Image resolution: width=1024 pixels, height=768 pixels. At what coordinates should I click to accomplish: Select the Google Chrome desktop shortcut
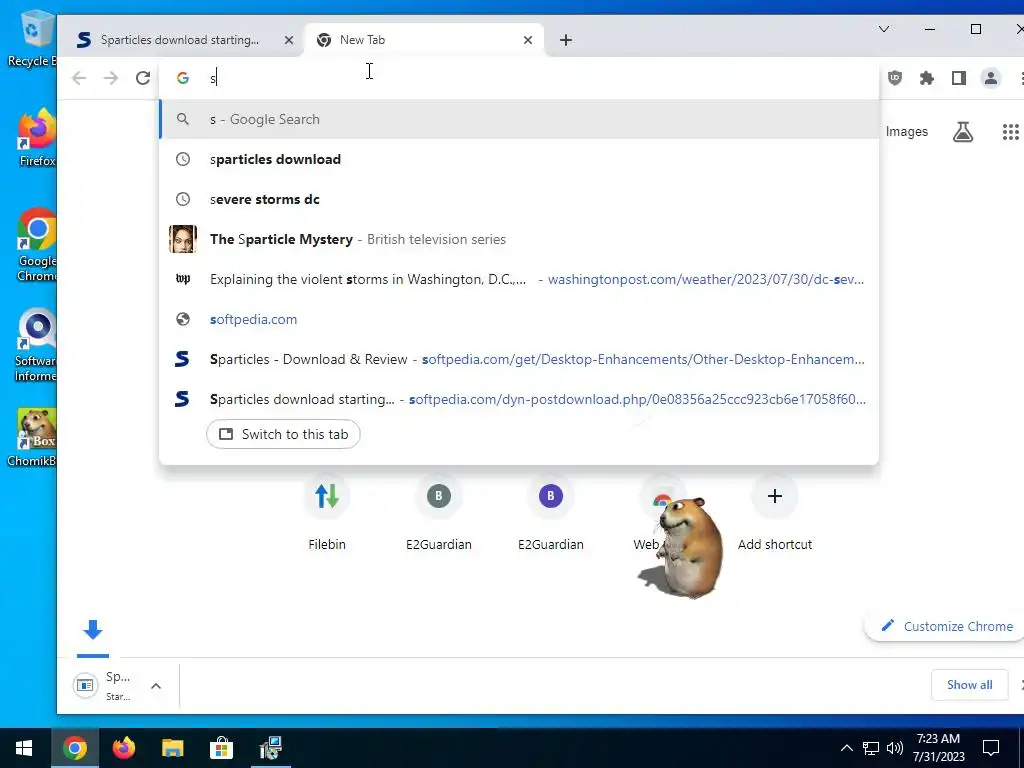tap(37, 245)
